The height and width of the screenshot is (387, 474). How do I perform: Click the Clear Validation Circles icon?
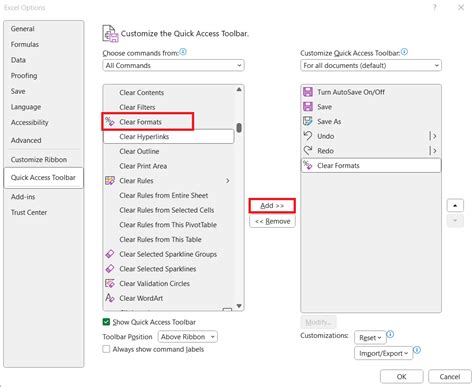click(x=110, y=283)
